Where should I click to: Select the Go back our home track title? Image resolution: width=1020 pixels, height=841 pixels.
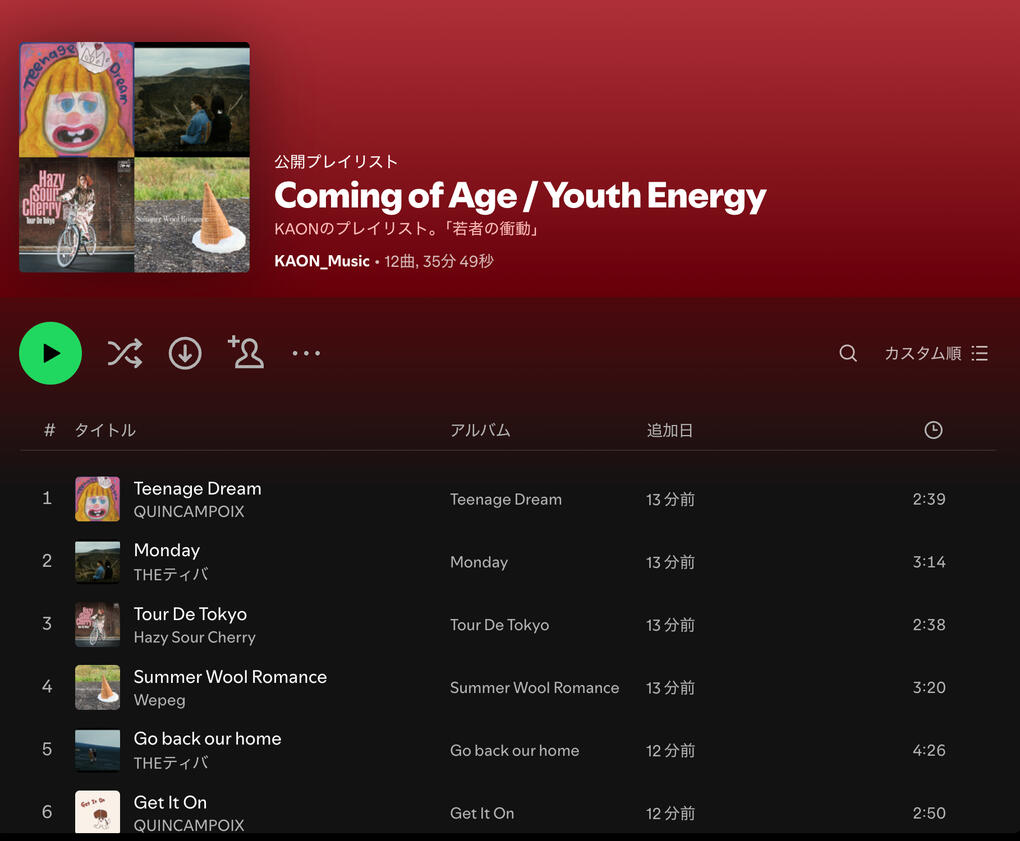click(208, 739)
